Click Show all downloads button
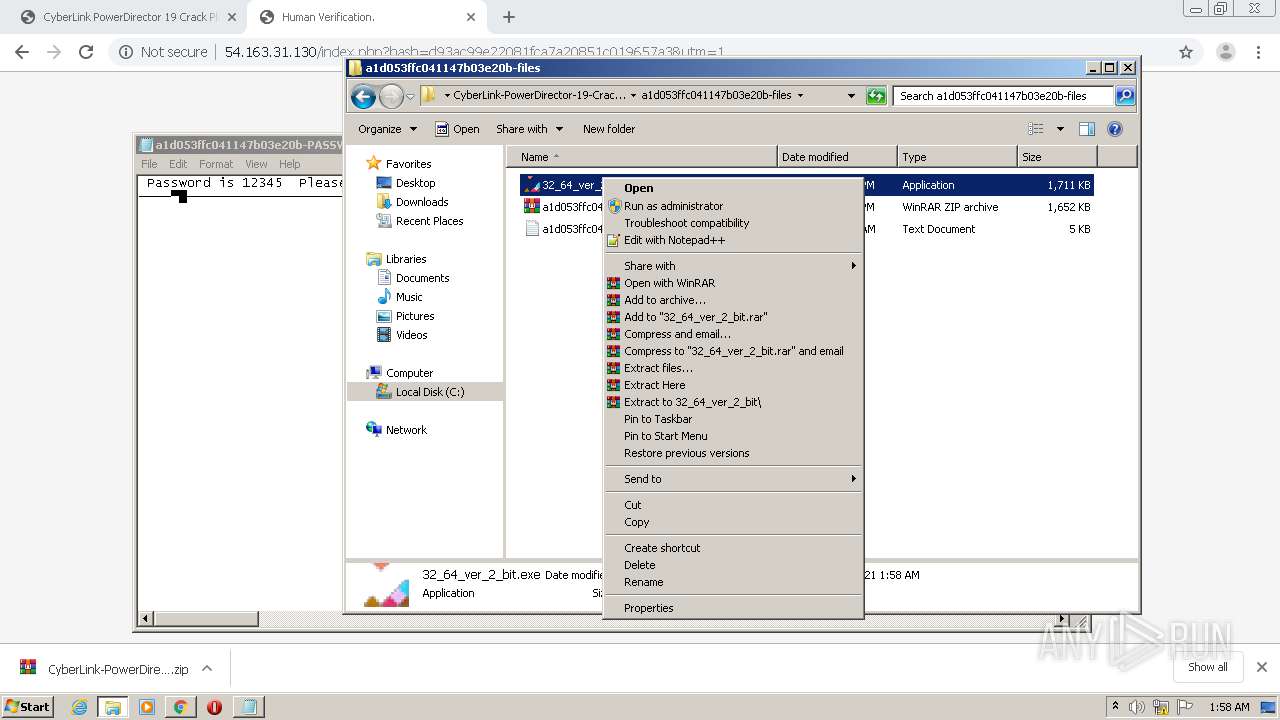This screenshot has width=1280, height=720. (x=1207, y=667)
